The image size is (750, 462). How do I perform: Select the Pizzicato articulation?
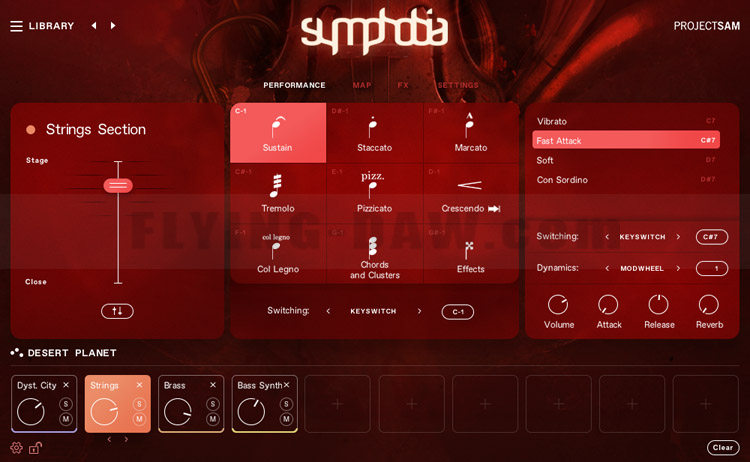[x=375, y=193]
